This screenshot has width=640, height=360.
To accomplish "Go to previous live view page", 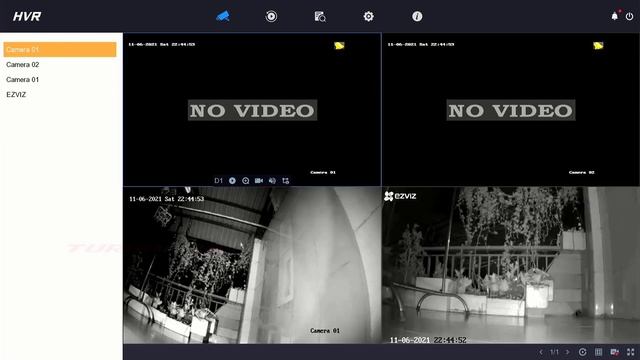I will click(x=541, y=352).
